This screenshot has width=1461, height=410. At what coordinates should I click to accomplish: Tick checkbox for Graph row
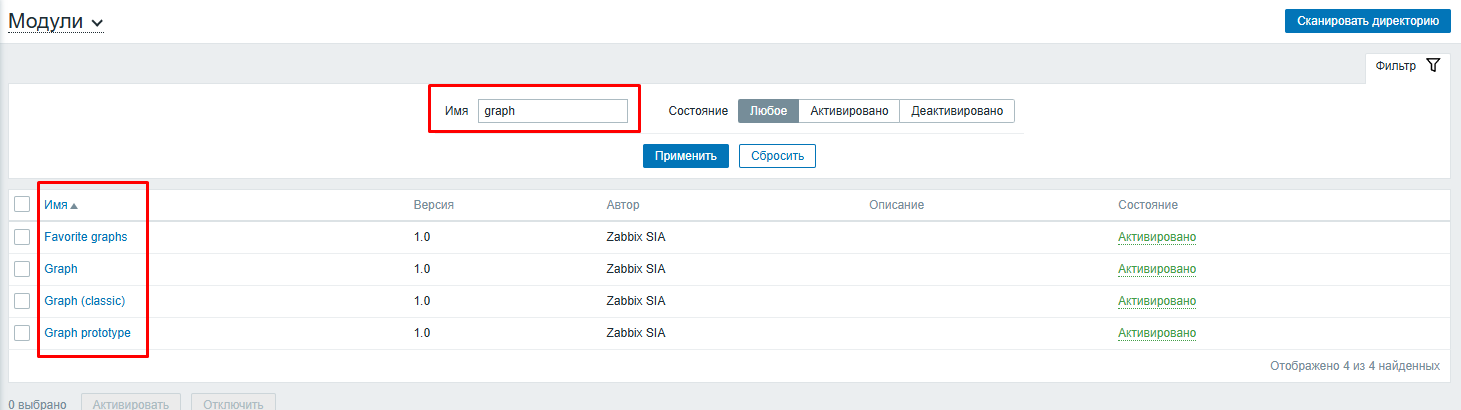(22, 269)
